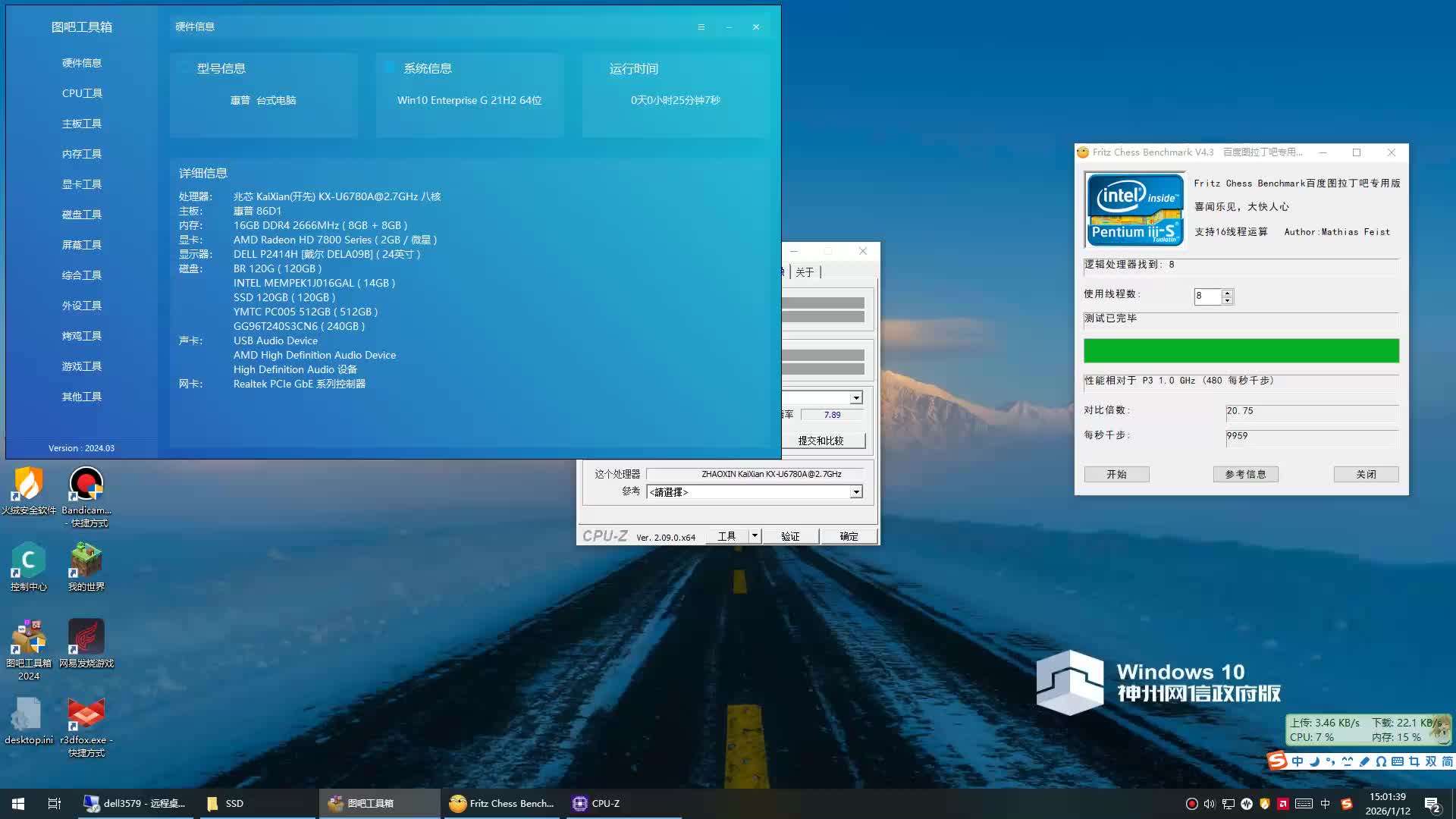Open soft keyboard icon on Sogou bar
This screenshot has height=819, width=1456.
click(1398, 761)
